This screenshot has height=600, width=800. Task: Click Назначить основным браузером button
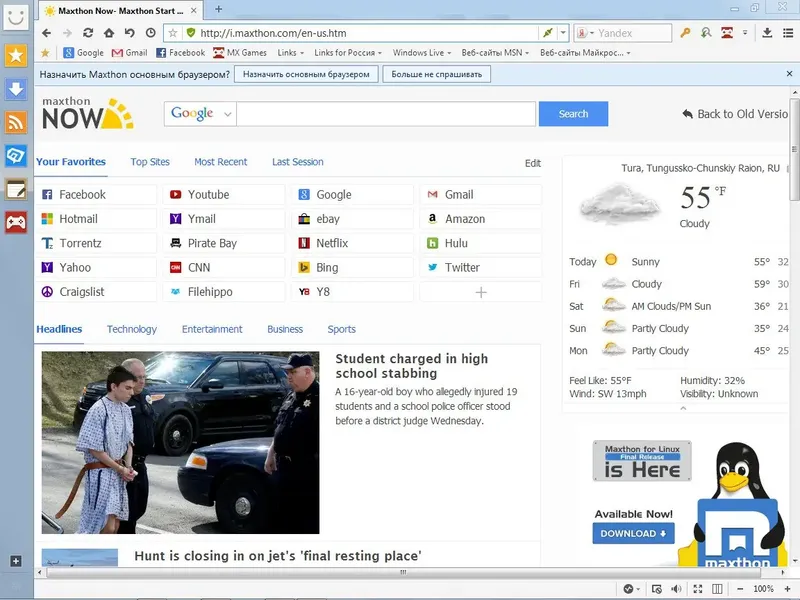tap(306, 74)
